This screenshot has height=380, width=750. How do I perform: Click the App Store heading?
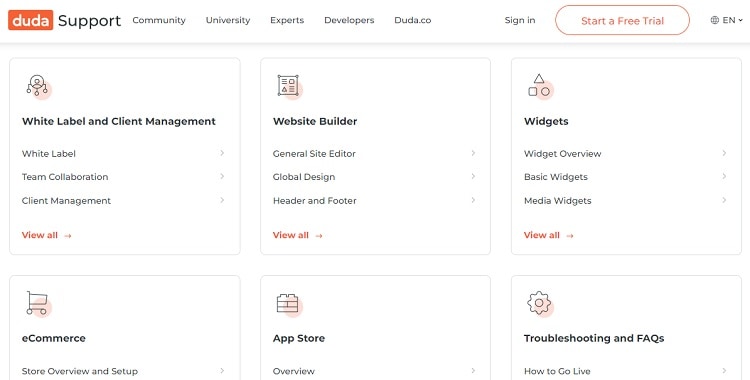[x=299, y=338]
